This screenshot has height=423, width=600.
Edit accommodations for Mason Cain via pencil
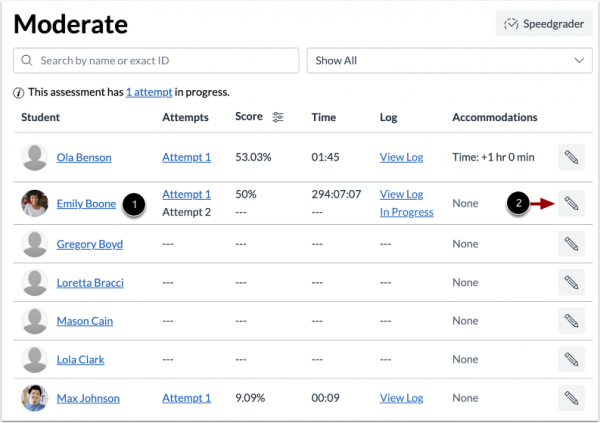571,321
